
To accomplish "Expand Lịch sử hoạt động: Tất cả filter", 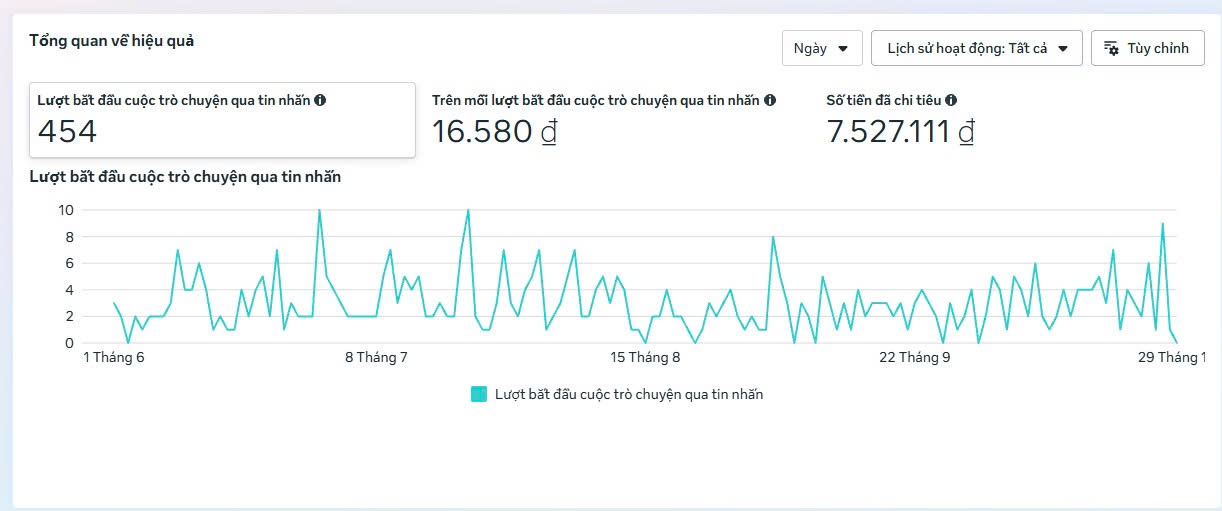I will point(977,48).
